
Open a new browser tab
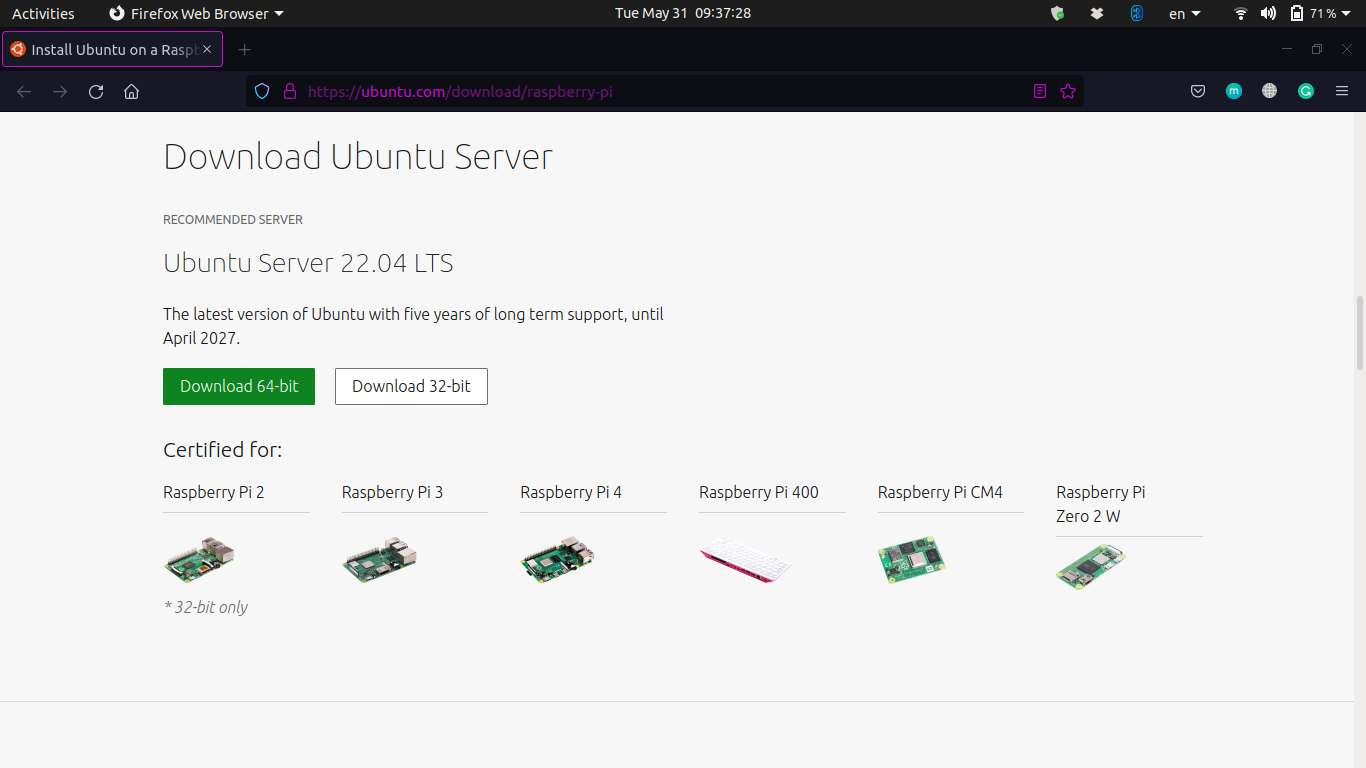(x=245, y=48)
